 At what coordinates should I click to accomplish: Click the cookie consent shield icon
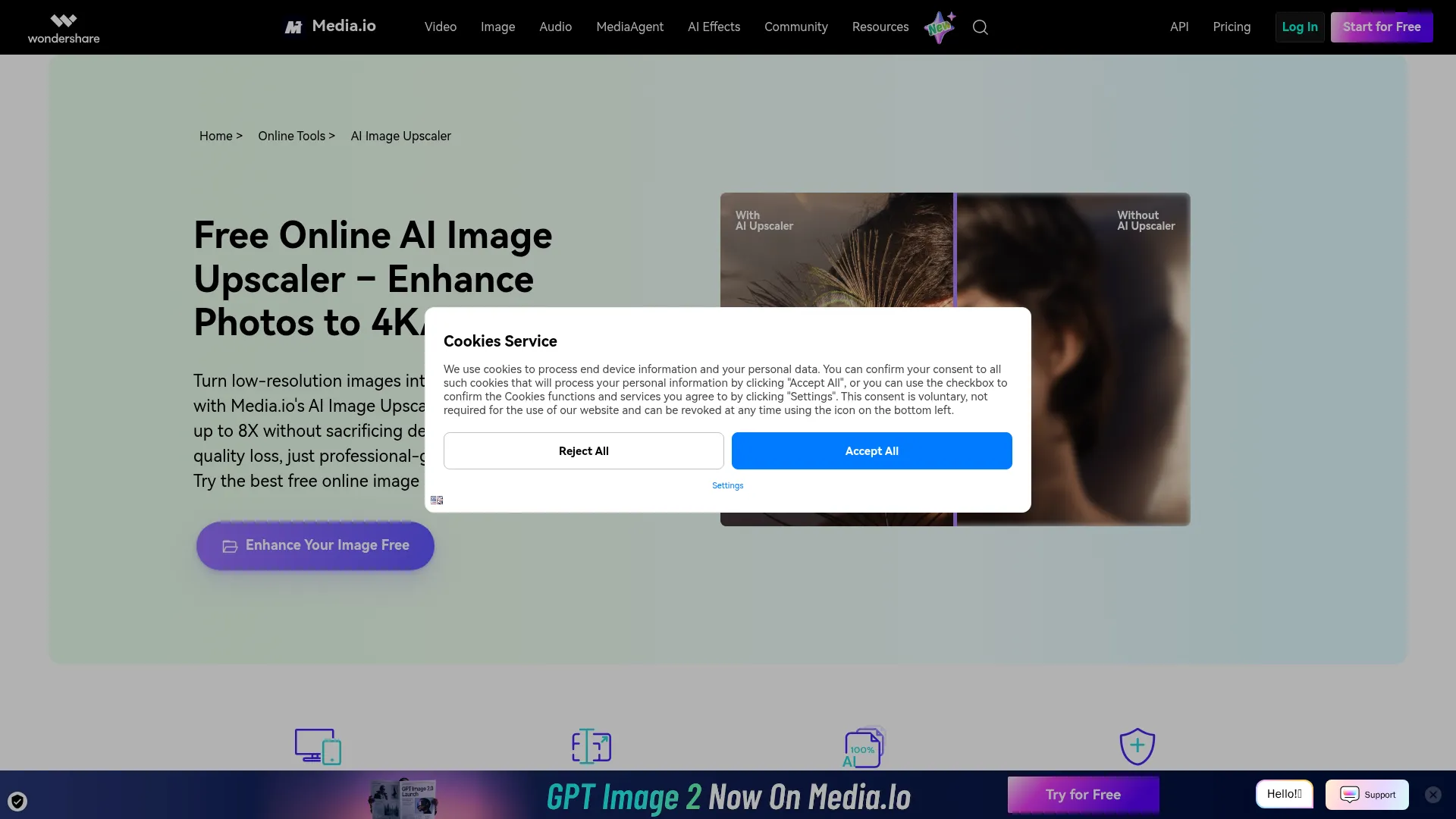point(17,801)
